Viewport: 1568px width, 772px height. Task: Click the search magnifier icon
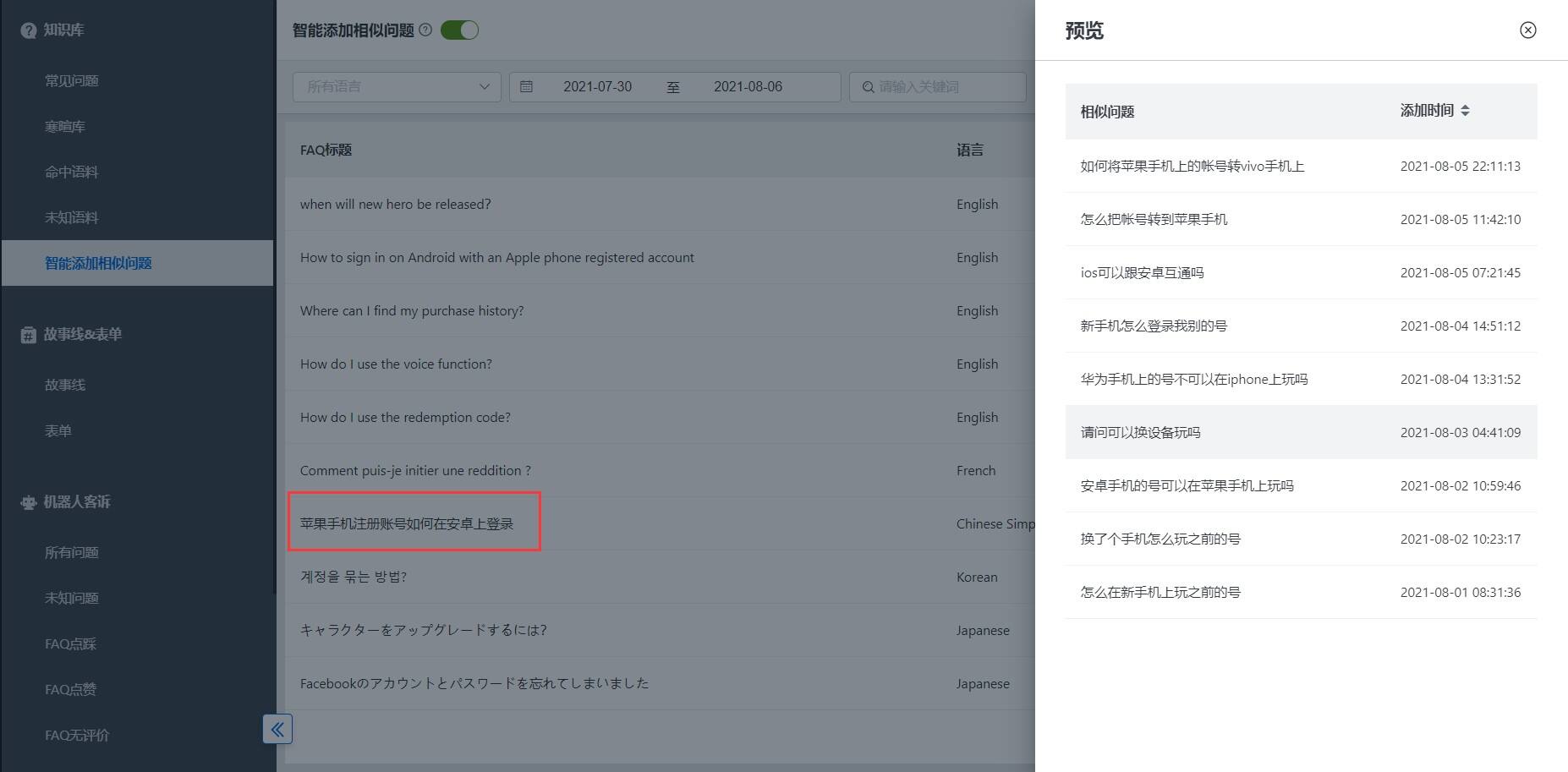[868, 87]
